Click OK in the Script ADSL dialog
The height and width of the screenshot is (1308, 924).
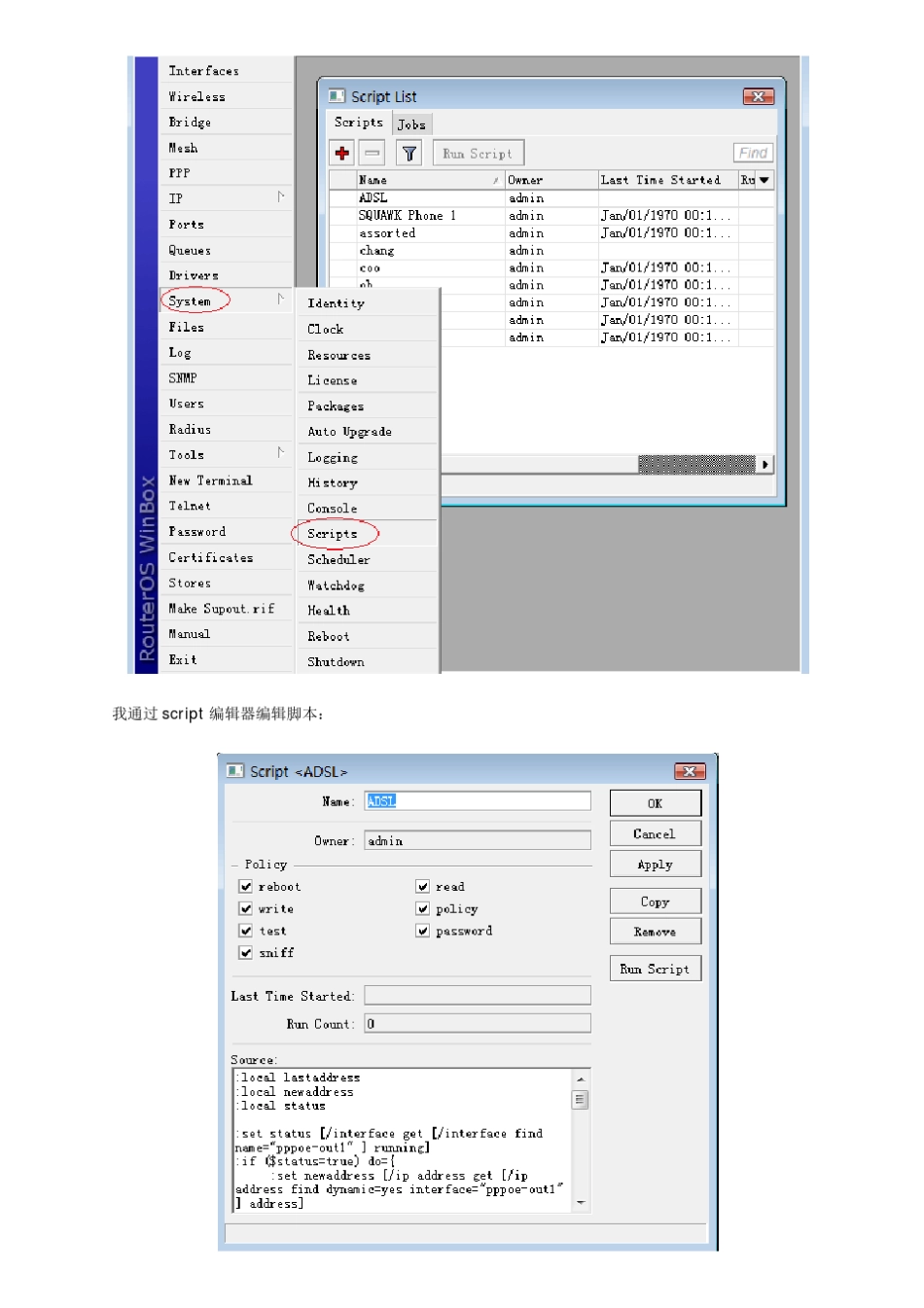click(655, 803)
